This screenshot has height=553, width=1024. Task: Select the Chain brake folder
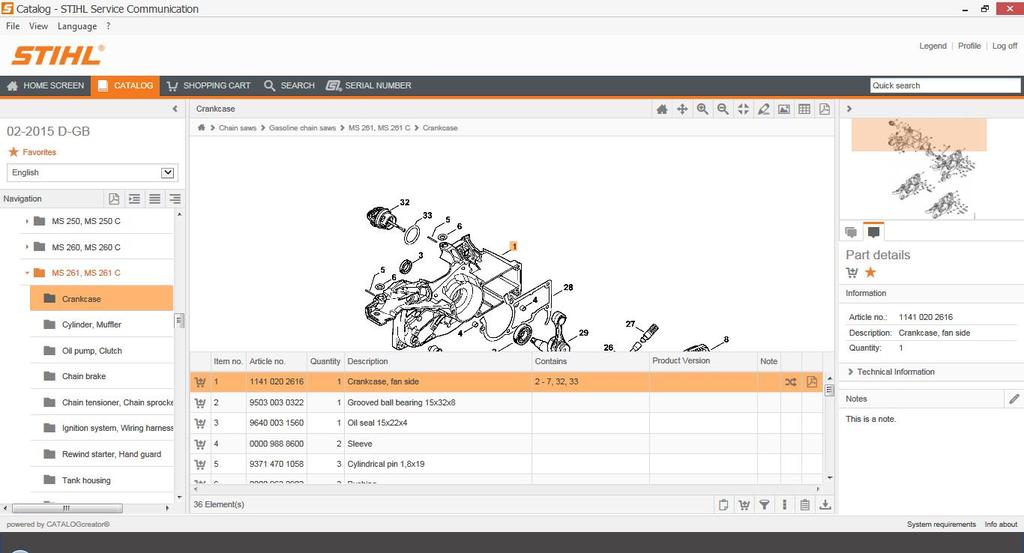(x=102, y=376)
